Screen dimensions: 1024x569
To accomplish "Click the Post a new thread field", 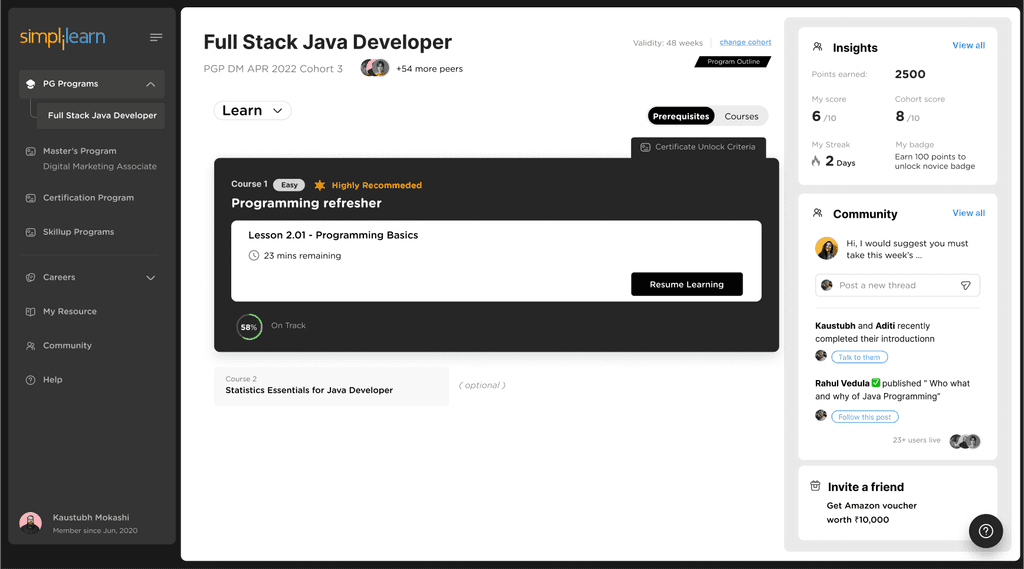I will [x=897, y=285].
